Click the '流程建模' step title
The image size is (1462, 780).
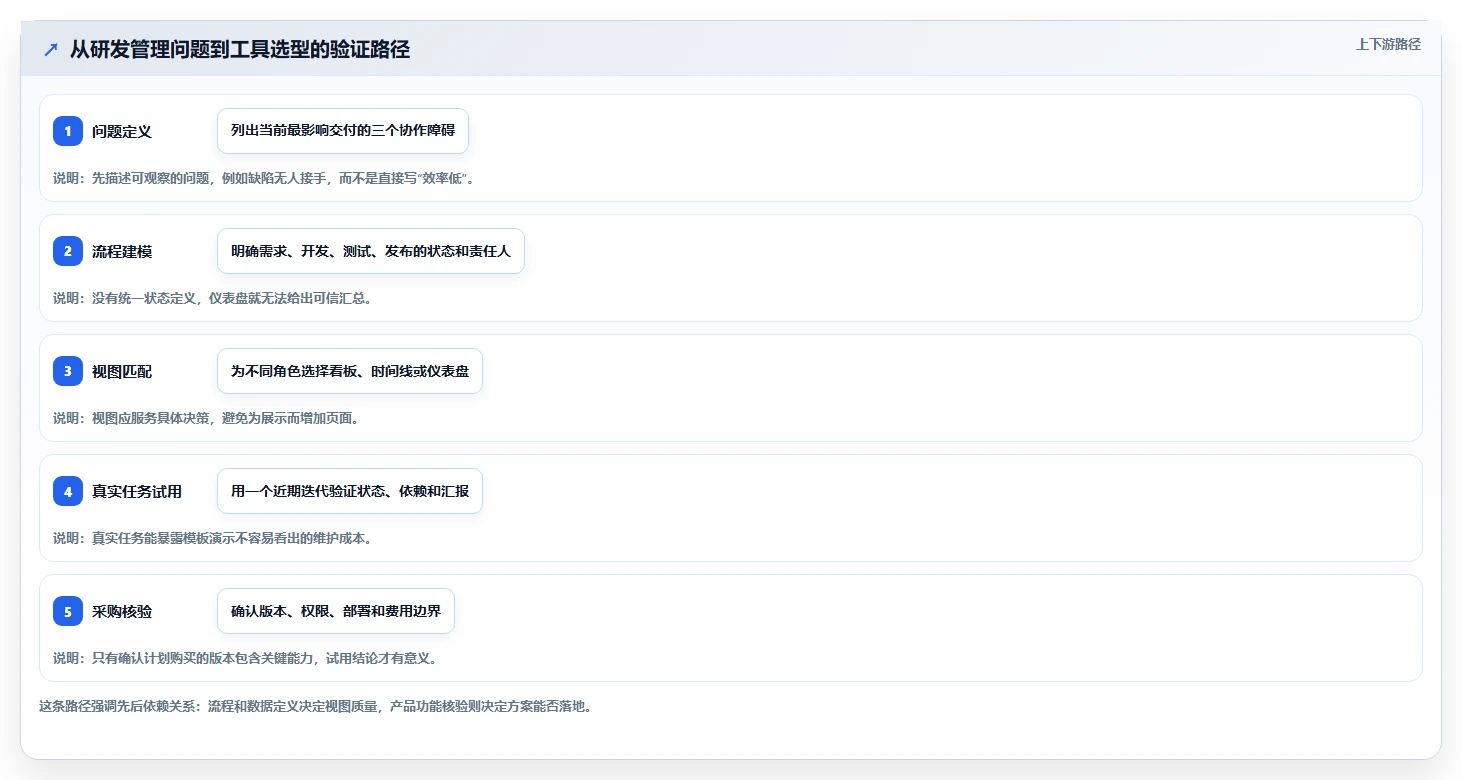pyautogui.click(x=122, y=251)
